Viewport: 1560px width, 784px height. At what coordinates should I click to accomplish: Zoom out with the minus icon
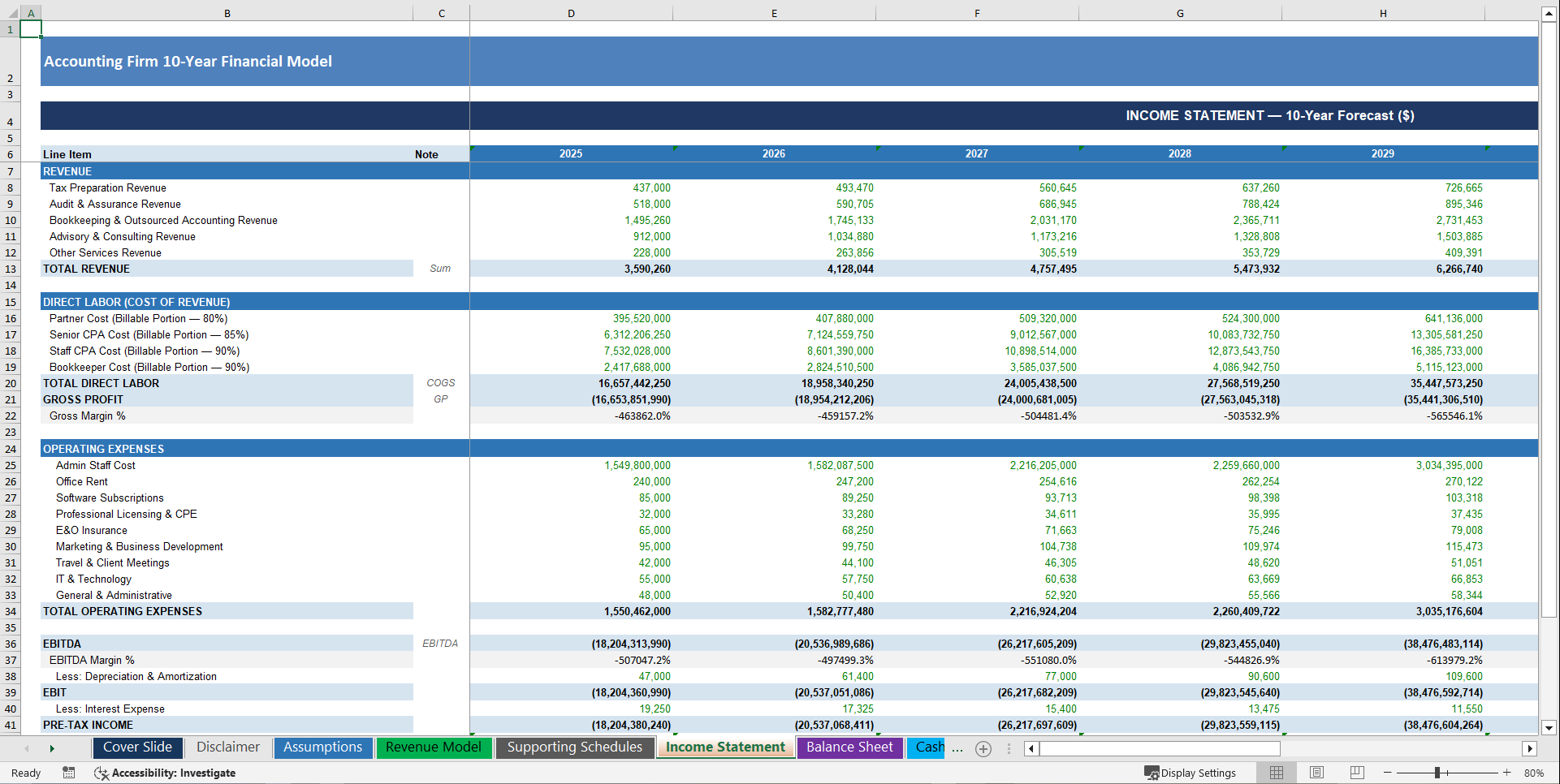click(1386, 773)
